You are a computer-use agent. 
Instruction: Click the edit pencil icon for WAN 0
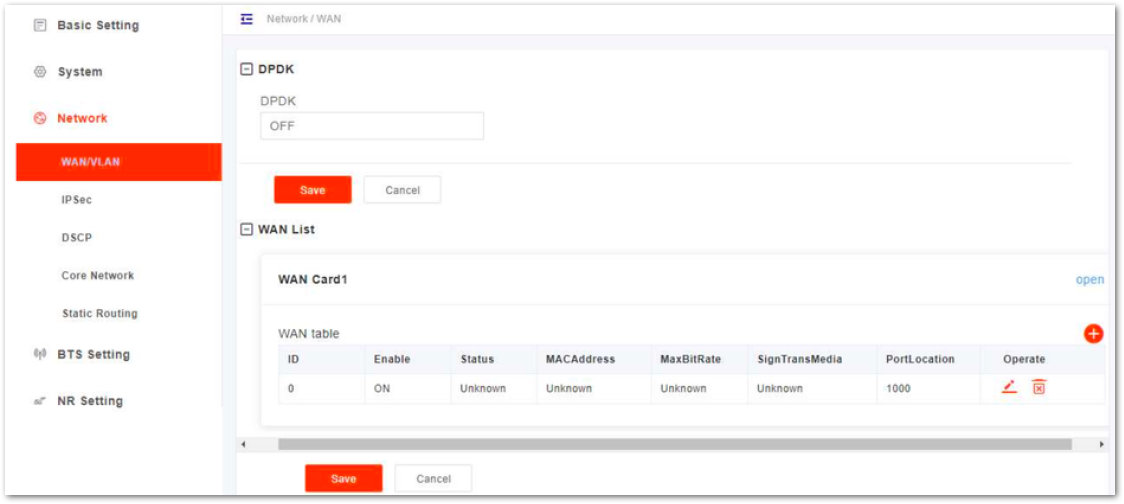(1009, 387)
